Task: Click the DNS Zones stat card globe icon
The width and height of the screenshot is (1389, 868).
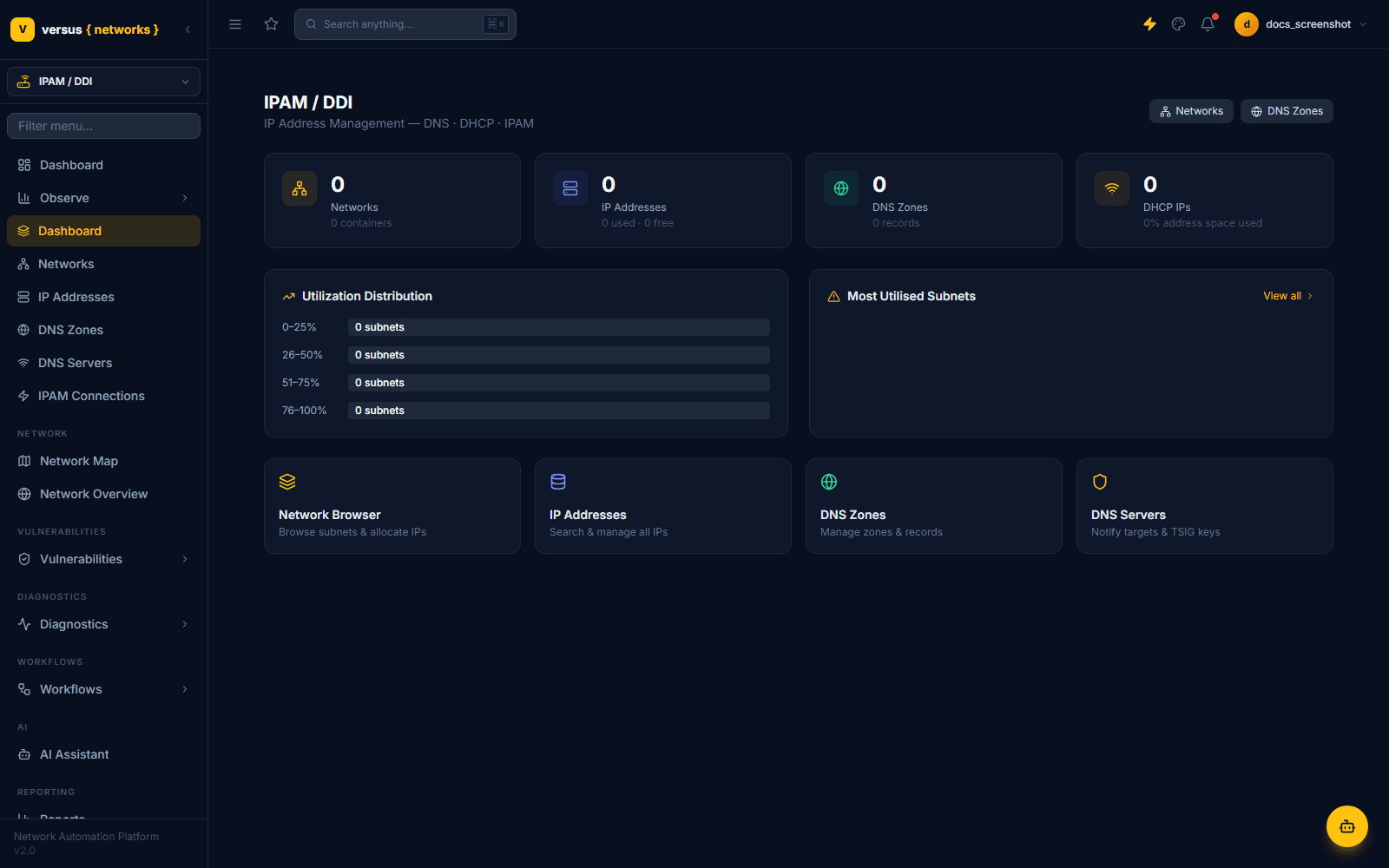Action: pos(841,188)
